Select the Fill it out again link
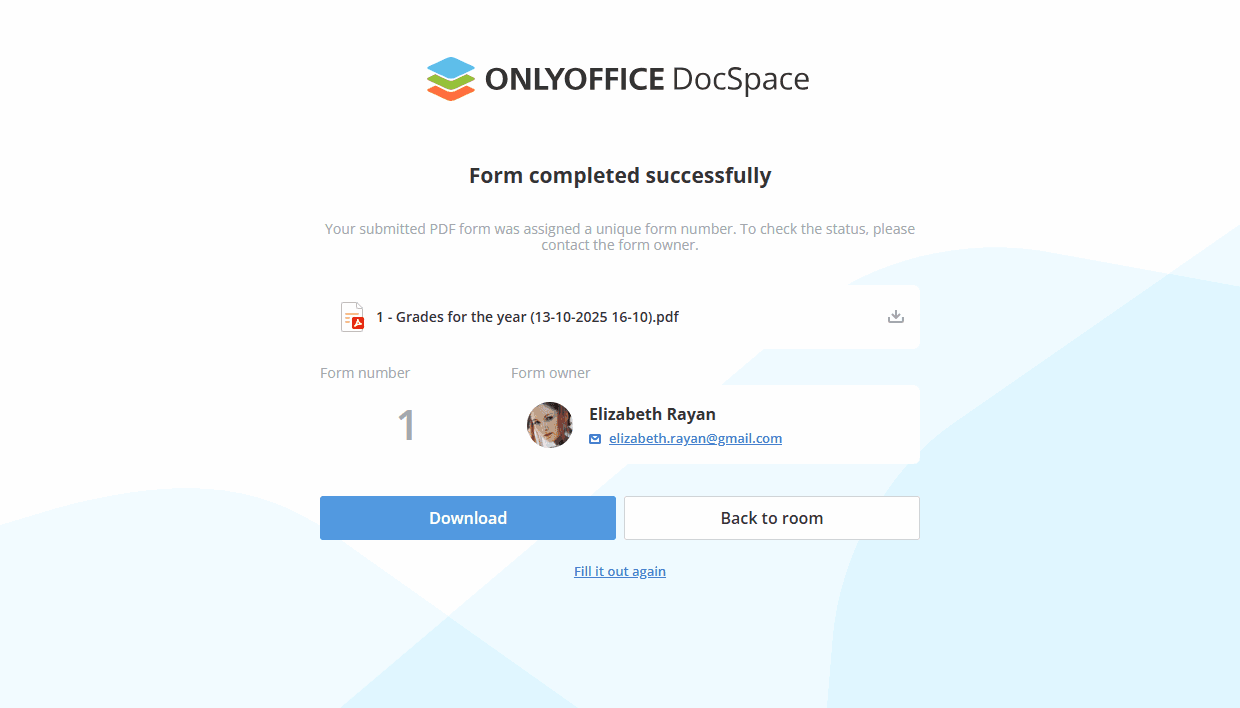The image size is (1240, 708). click(x=620, y=572)
